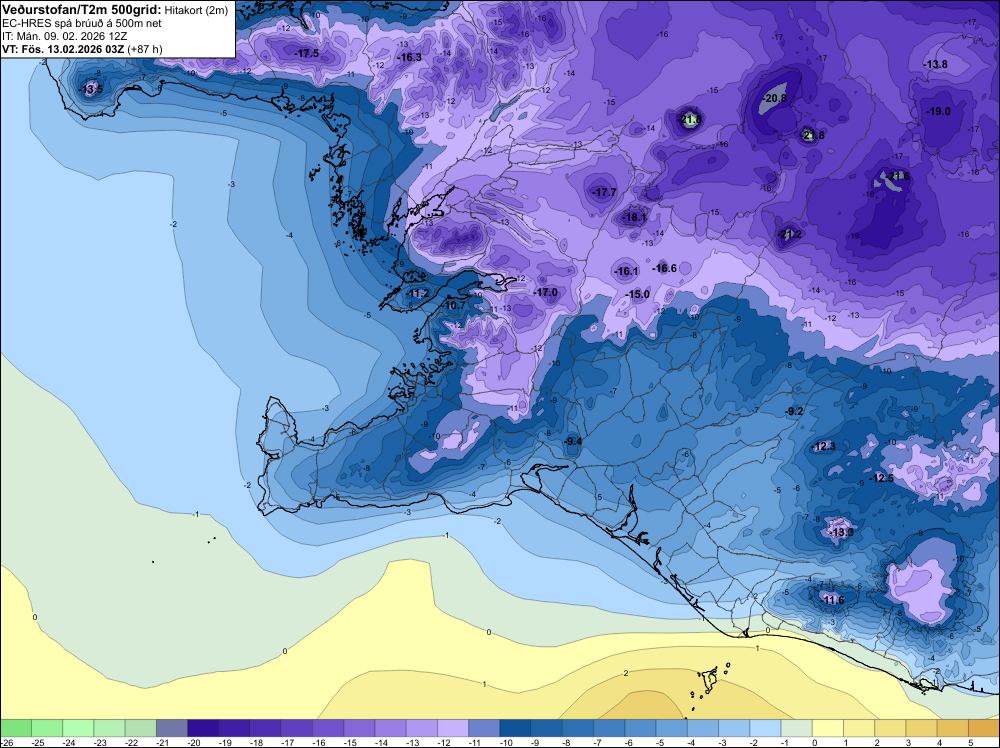Click the -21.2 temperature label on map
The image size is (1000, 748).
790,235
